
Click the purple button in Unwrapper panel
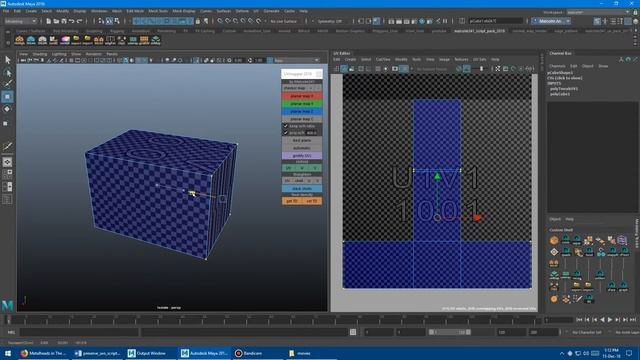click(302, 156)
